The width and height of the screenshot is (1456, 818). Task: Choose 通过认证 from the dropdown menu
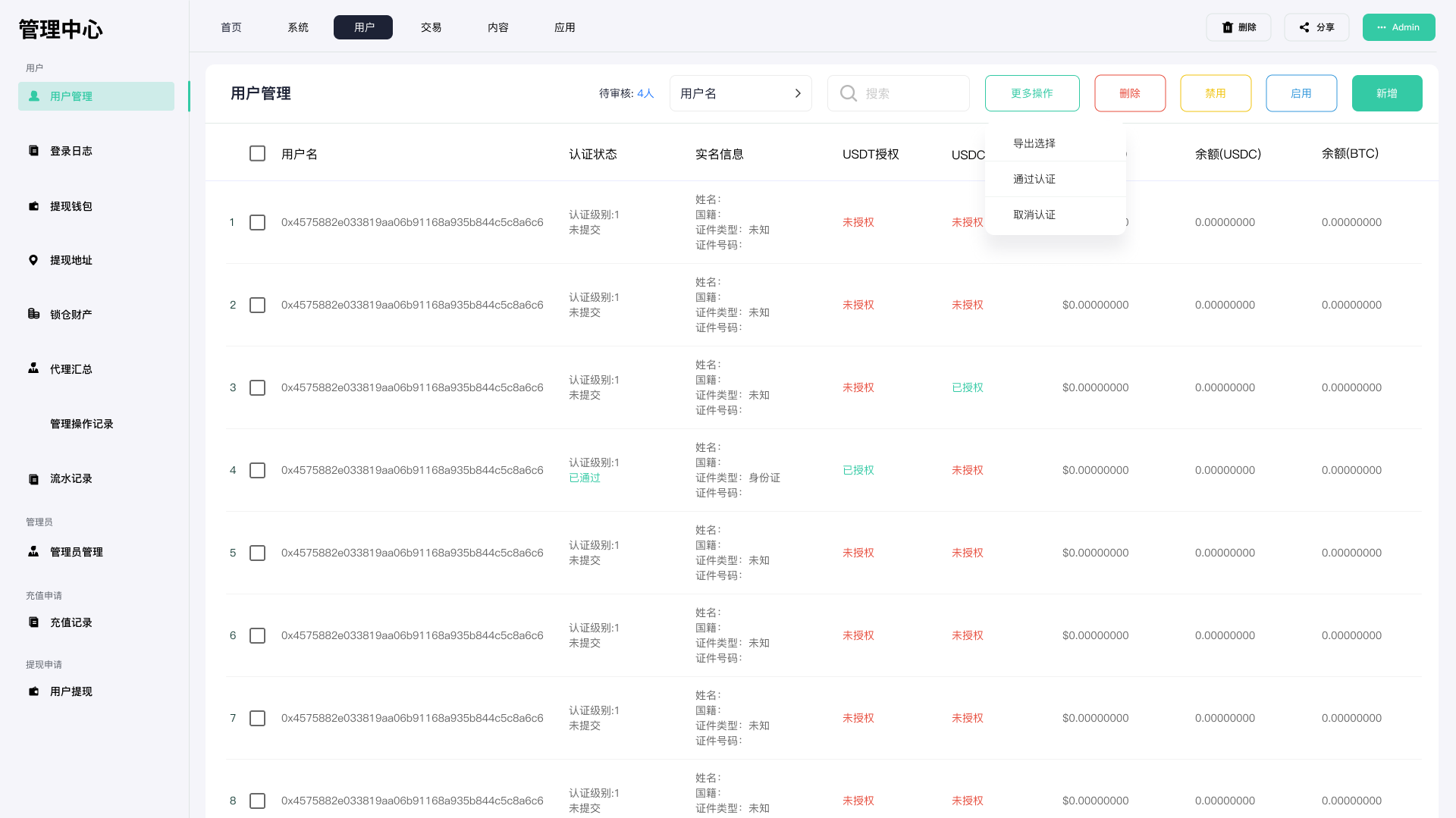pyautogui.click(x=1055, y=179)
